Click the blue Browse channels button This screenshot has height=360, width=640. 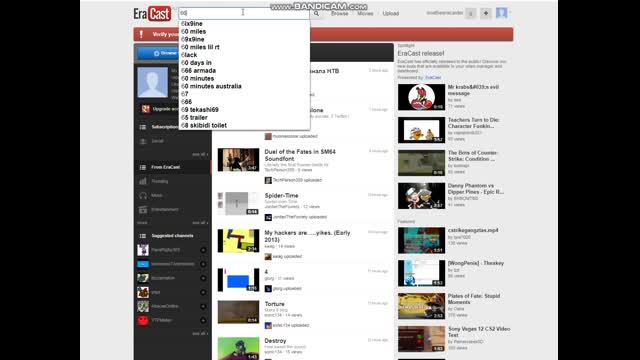(159, 53)
